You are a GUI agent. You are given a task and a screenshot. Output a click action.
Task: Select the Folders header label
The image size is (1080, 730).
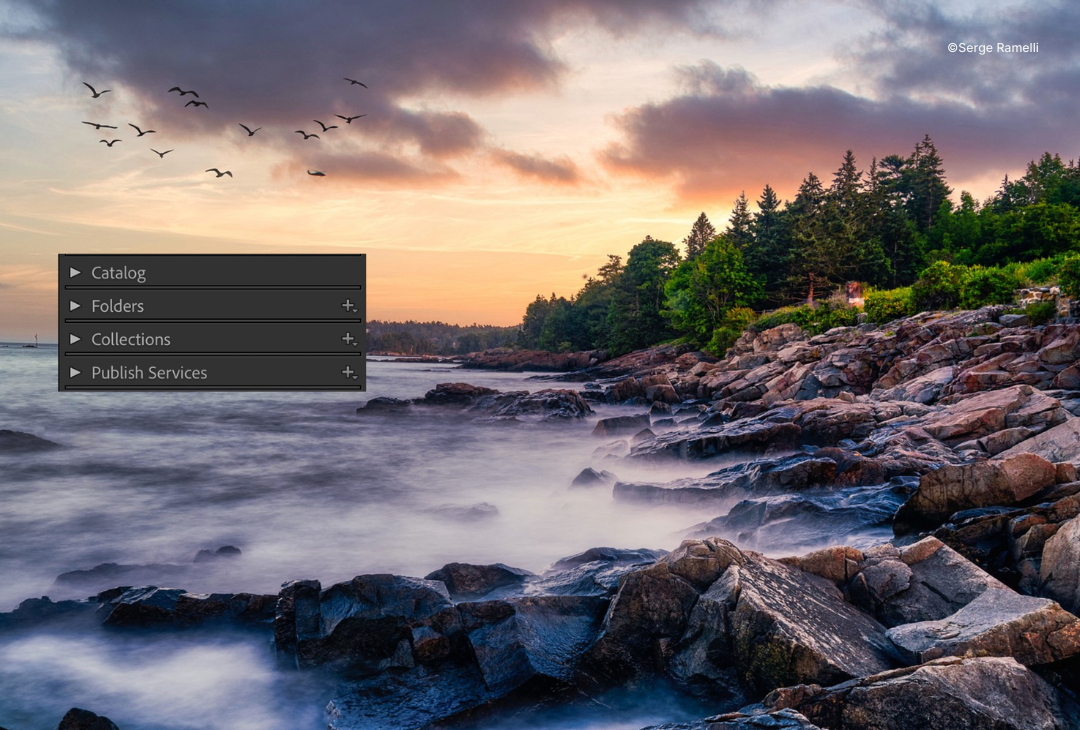pyautogui.click(x=118, y=306)
